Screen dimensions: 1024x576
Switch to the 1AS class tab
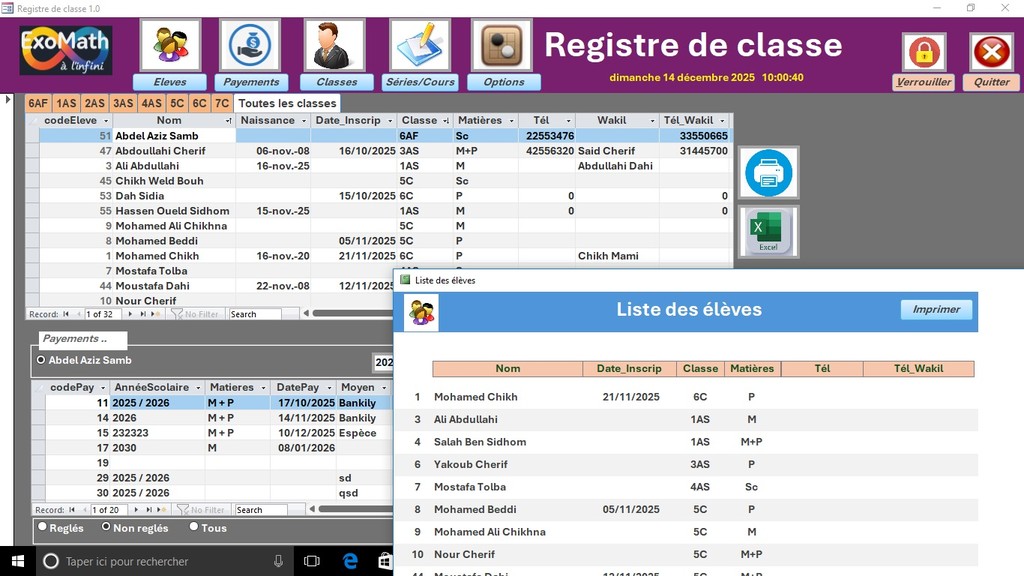66,103
